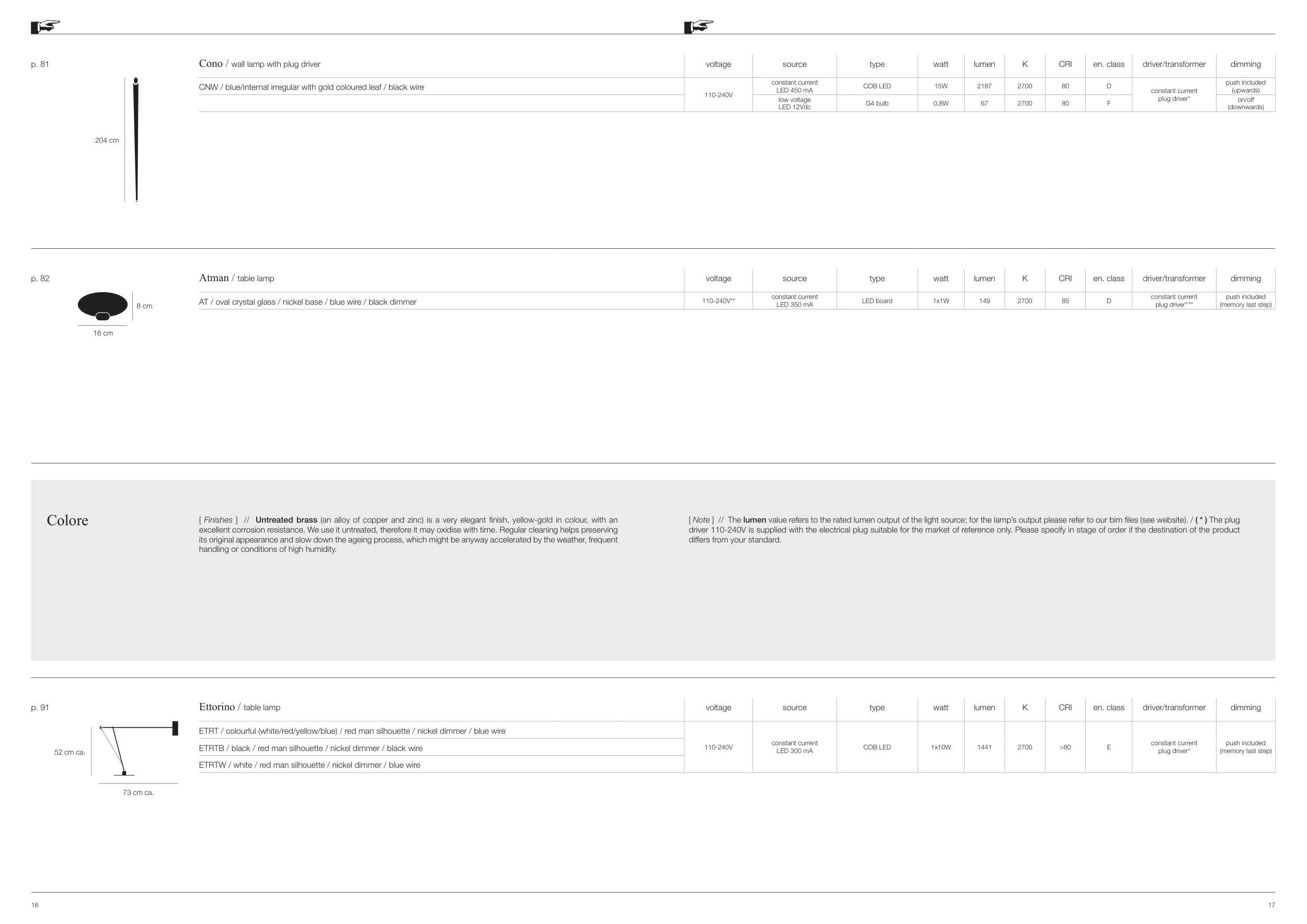Click the p. 81 page reference
This screenshot has width=1307, height=924.
(x=40, y=64)
